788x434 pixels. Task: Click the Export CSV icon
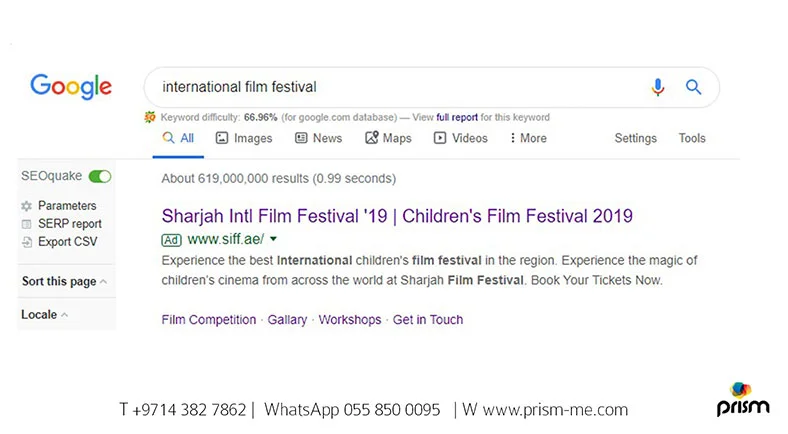click(x=27, y=242)
